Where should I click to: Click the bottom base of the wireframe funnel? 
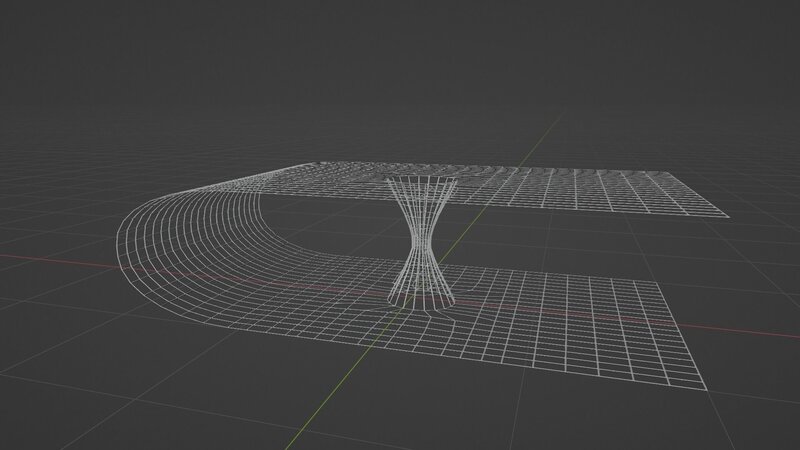pyautogui.click(x=420, y=298)
